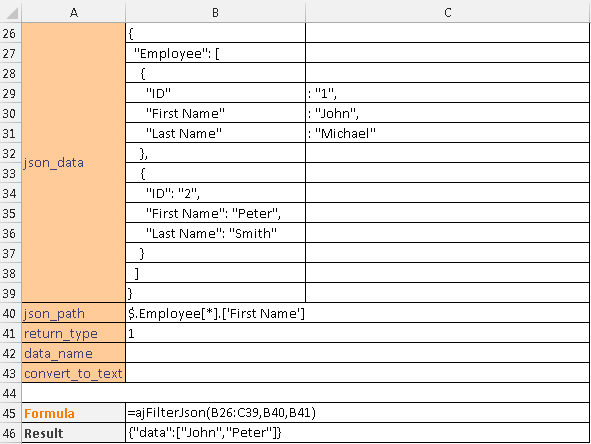The width and height of the screenshot is (591, 444).
Task: Select the empty data_name value cell
Action: point(357,353)
